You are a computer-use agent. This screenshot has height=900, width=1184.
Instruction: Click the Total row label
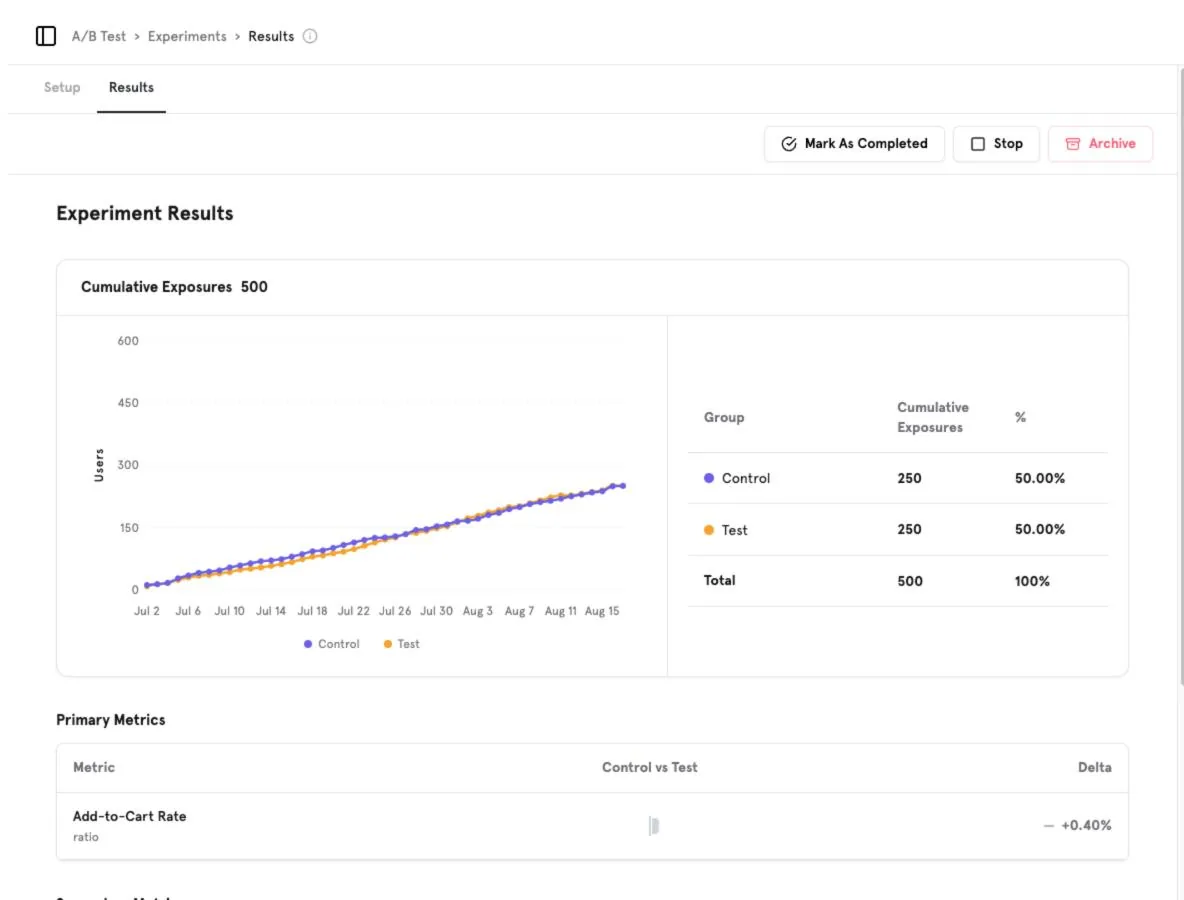pos(720,581)
